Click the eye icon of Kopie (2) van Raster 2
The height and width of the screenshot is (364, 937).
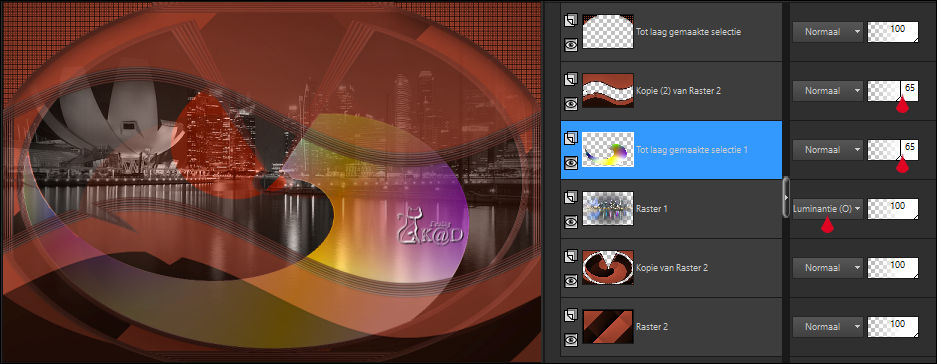tap(571, 104)
